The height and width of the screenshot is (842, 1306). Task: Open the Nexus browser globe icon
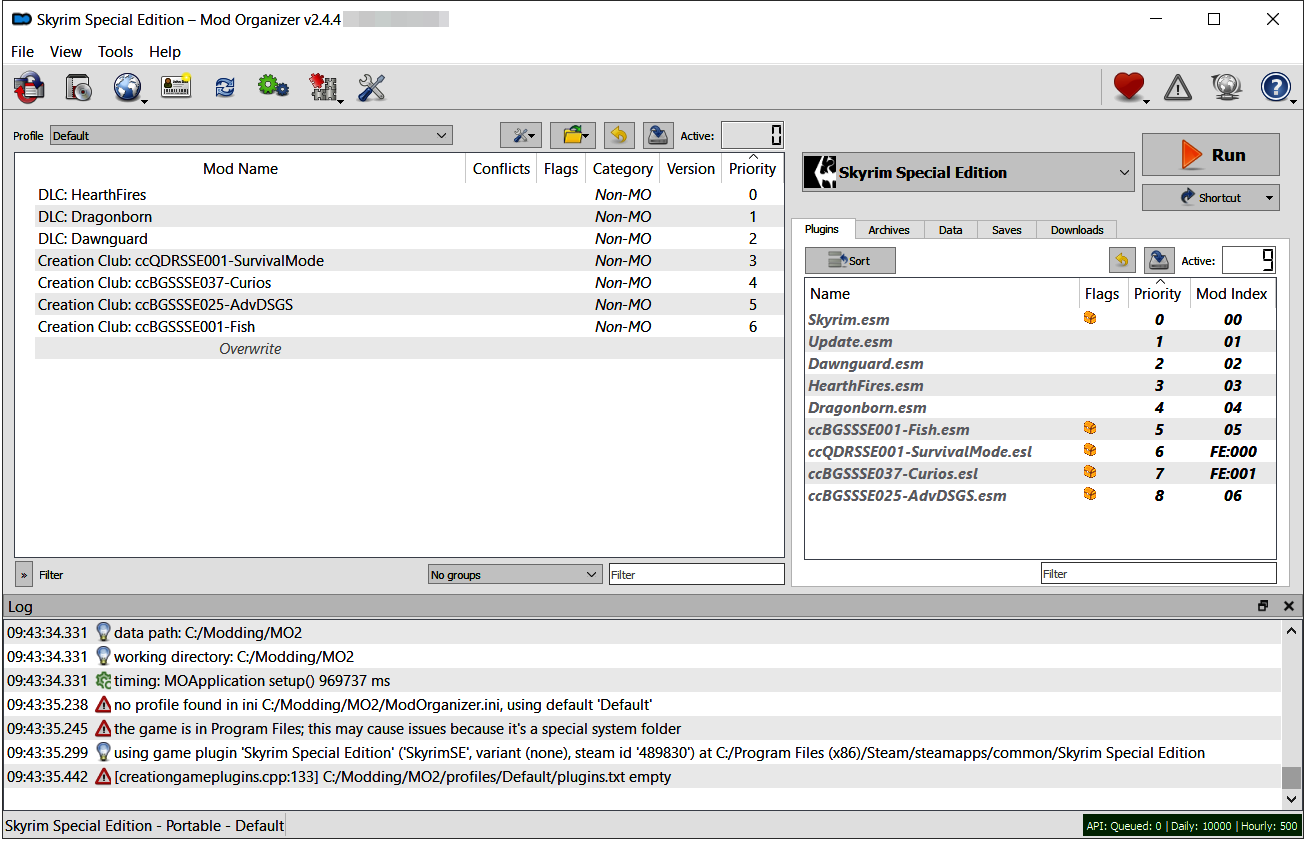click(127, 87)
